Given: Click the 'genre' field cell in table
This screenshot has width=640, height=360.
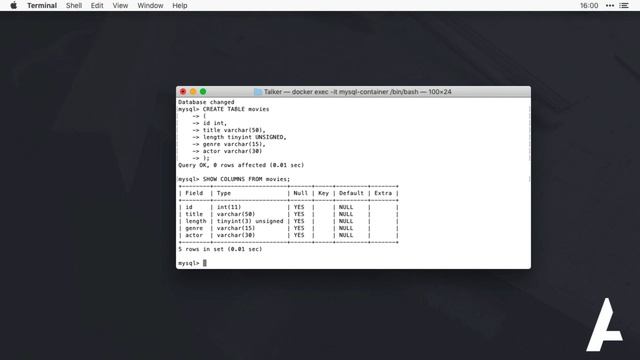Looking at the screenshot, I should point(194,228).
